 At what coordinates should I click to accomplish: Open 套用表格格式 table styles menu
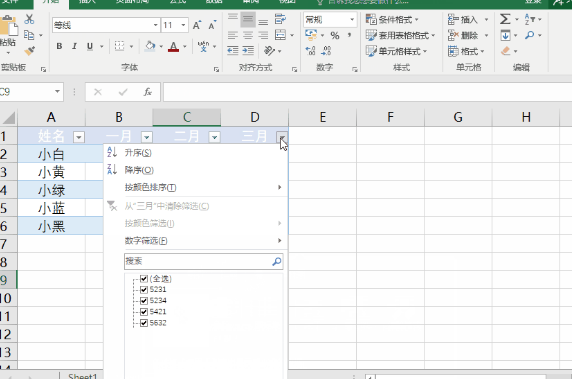tap(401, 35)
